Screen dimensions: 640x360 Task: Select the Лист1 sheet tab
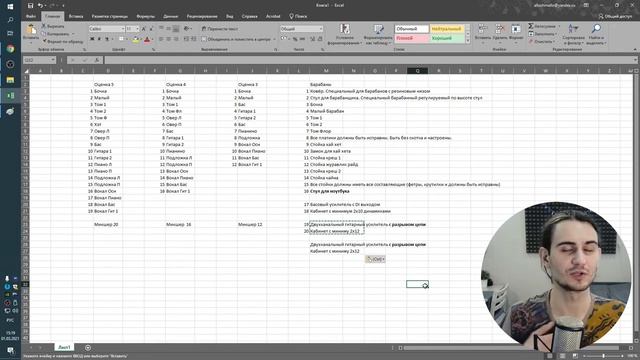click(64, 347)
